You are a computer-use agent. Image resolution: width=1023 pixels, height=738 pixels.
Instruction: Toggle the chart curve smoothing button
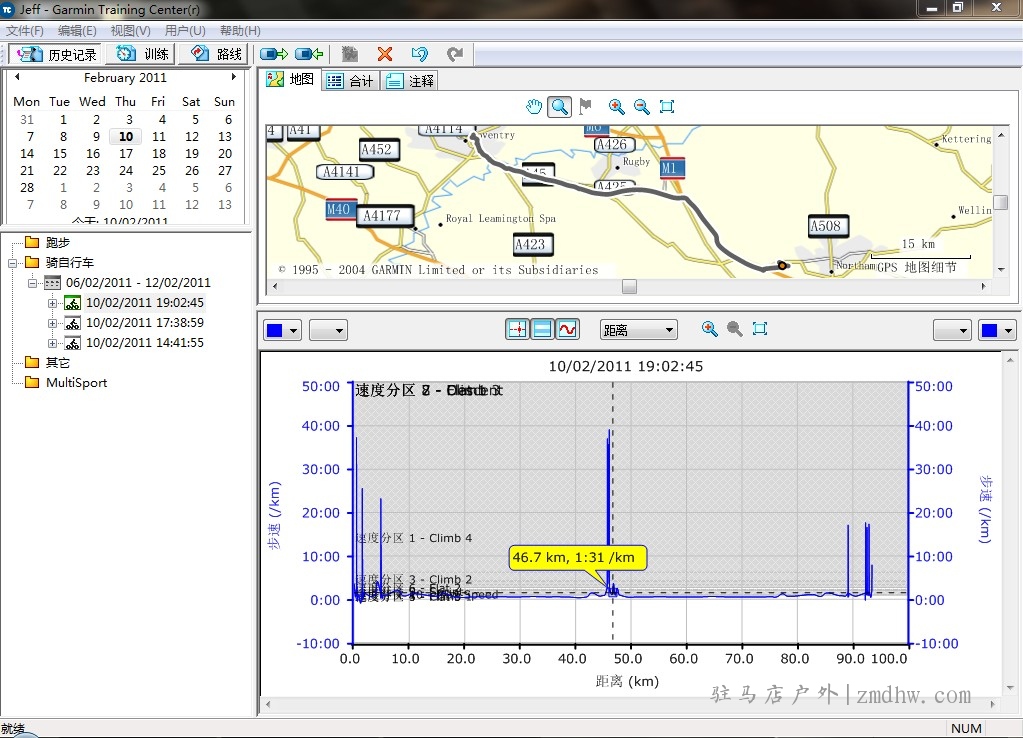click(x=567, y=329)
